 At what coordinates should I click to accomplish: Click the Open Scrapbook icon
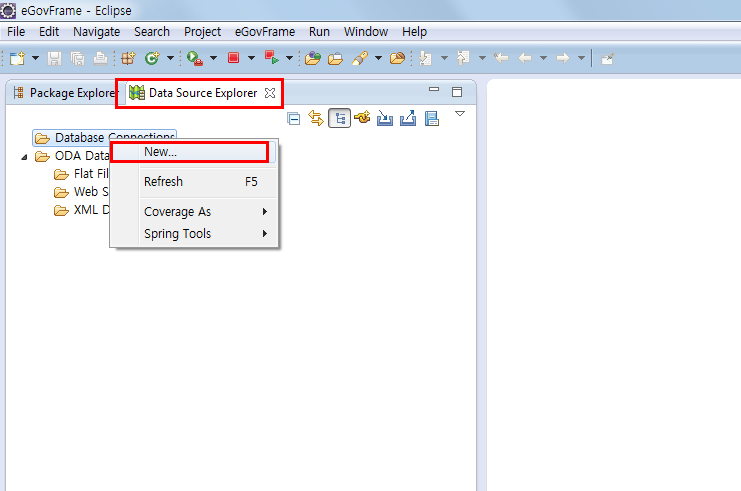click(431, 118)
